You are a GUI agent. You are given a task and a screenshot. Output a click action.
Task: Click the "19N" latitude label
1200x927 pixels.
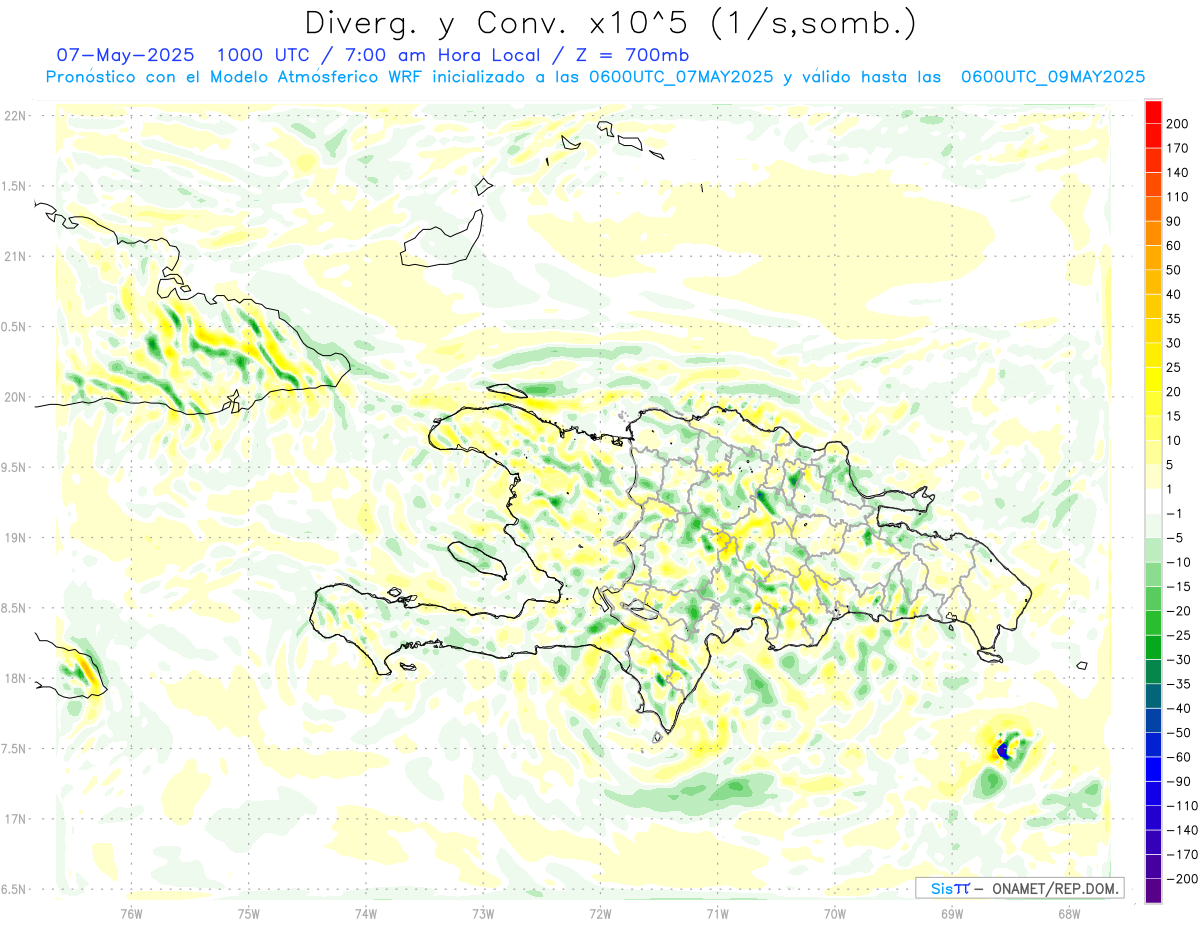[14, 538]
